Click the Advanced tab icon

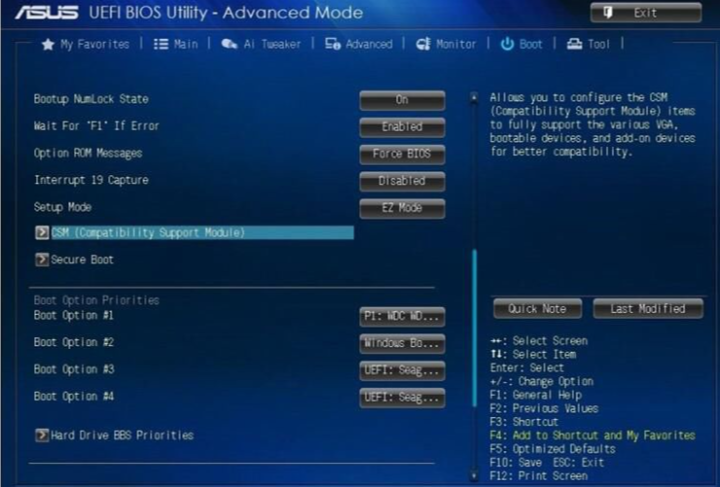[x=333, y=45]
